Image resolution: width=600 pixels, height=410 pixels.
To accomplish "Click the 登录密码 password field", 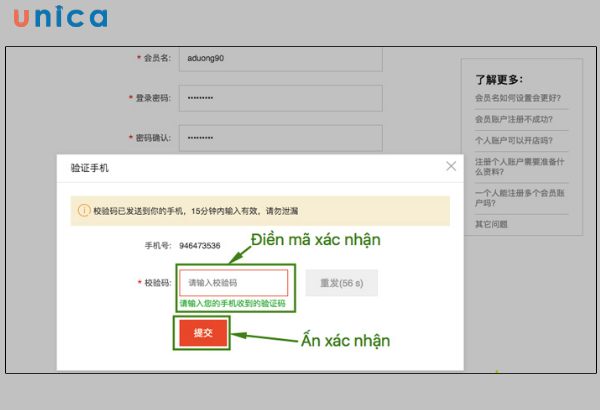I will point(280,98).
